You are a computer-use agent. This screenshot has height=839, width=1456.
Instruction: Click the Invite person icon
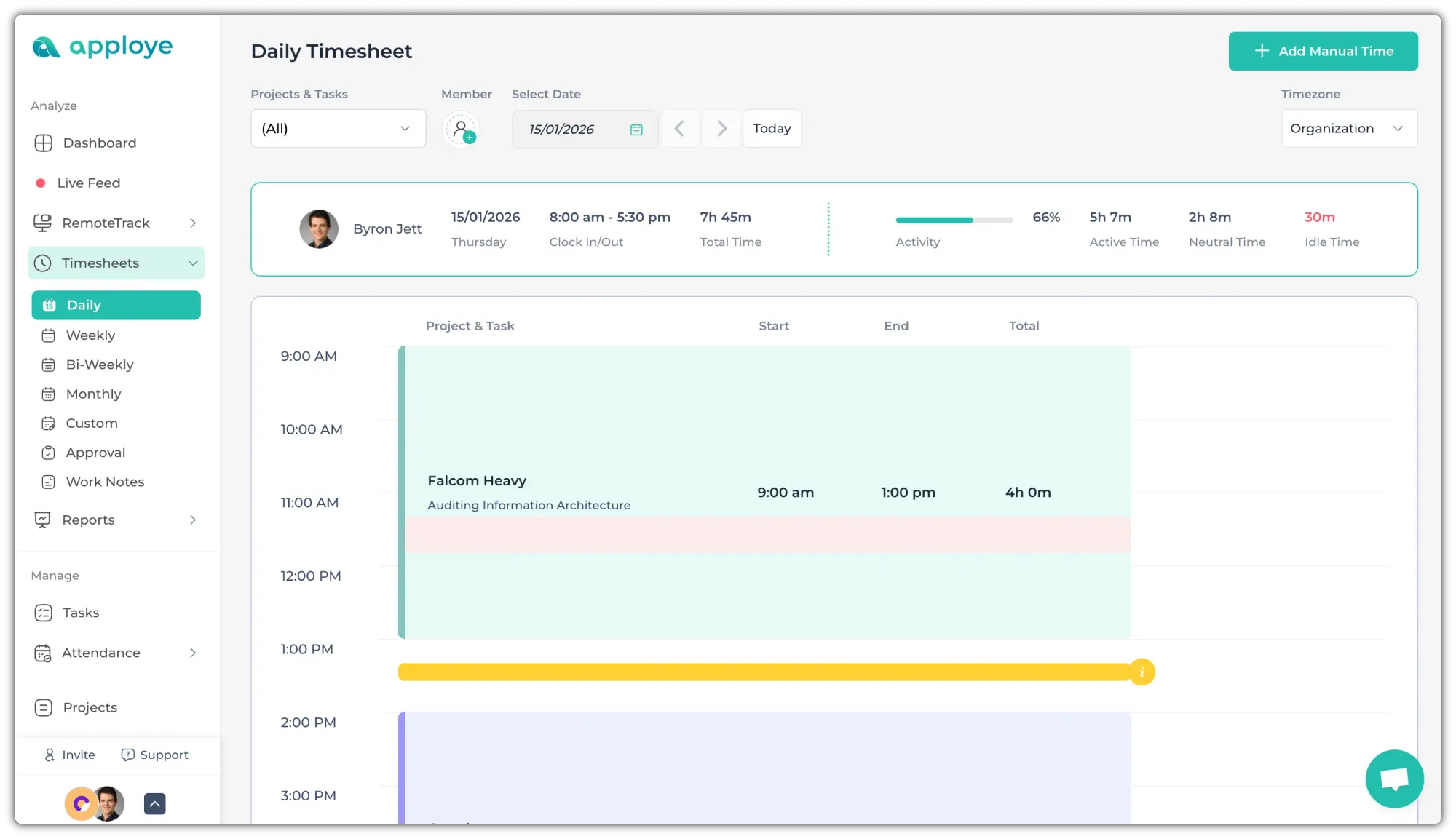point(50,755)
